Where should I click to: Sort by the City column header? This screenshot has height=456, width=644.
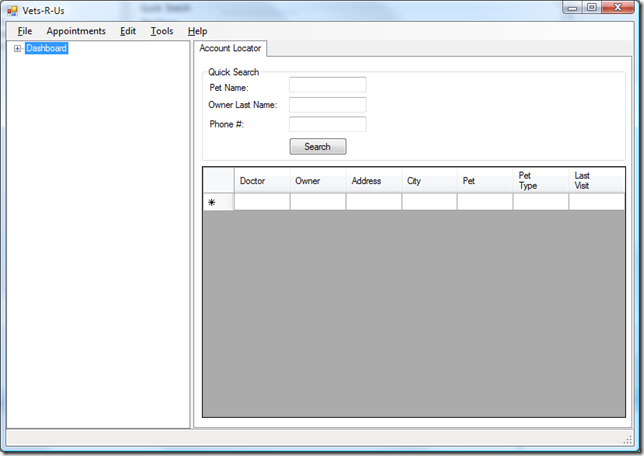(x=429, y=180)
